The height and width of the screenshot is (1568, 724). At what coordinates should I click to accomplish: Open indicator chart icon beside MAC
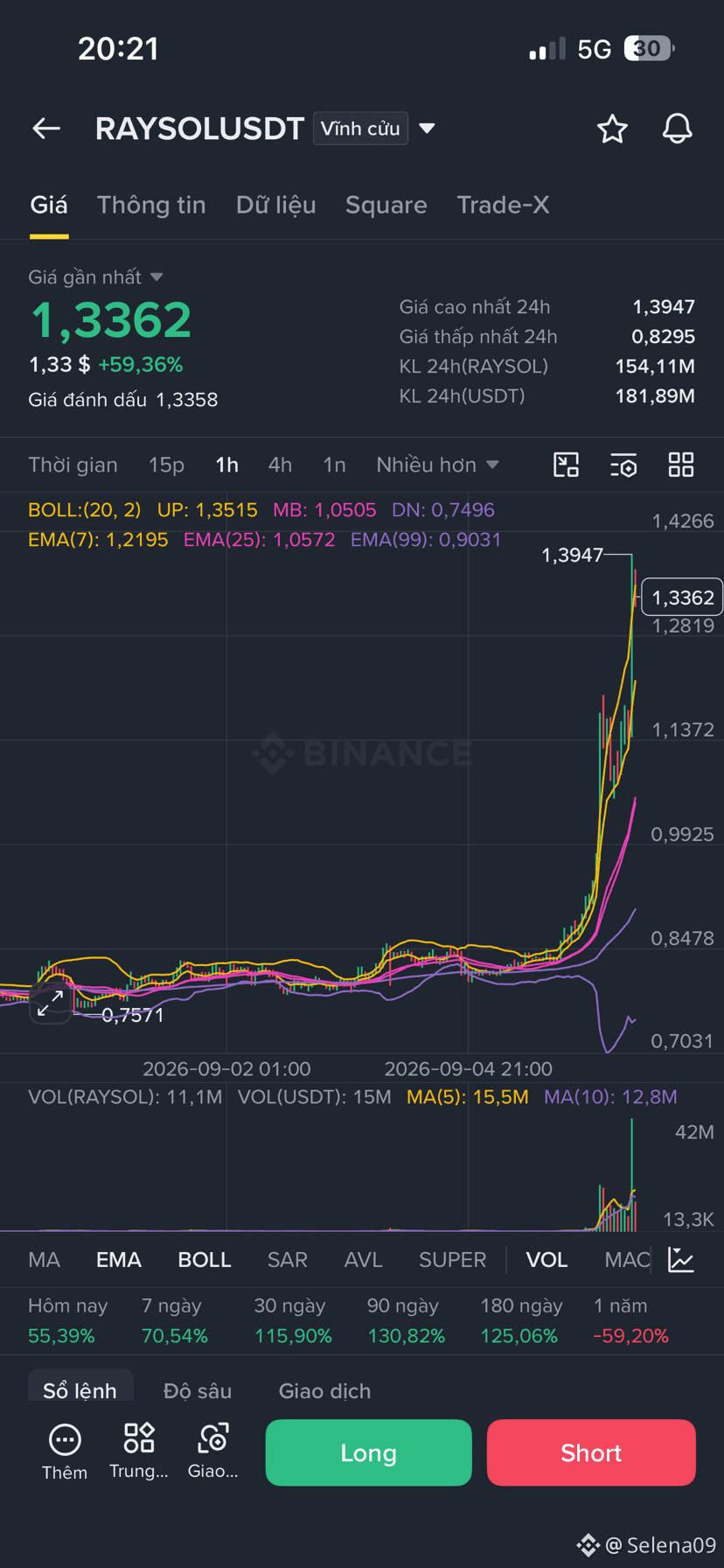coord(681,1259)
